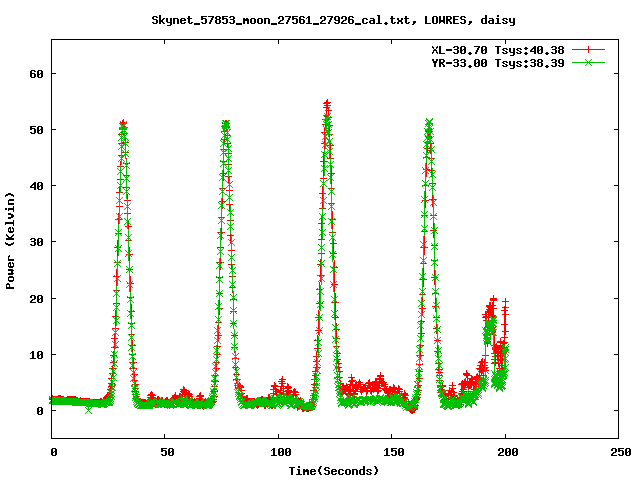The width and height of the screenshot is (640, 480).
Task: Click the x-axis tick label 0
Action: coord(53,452)
